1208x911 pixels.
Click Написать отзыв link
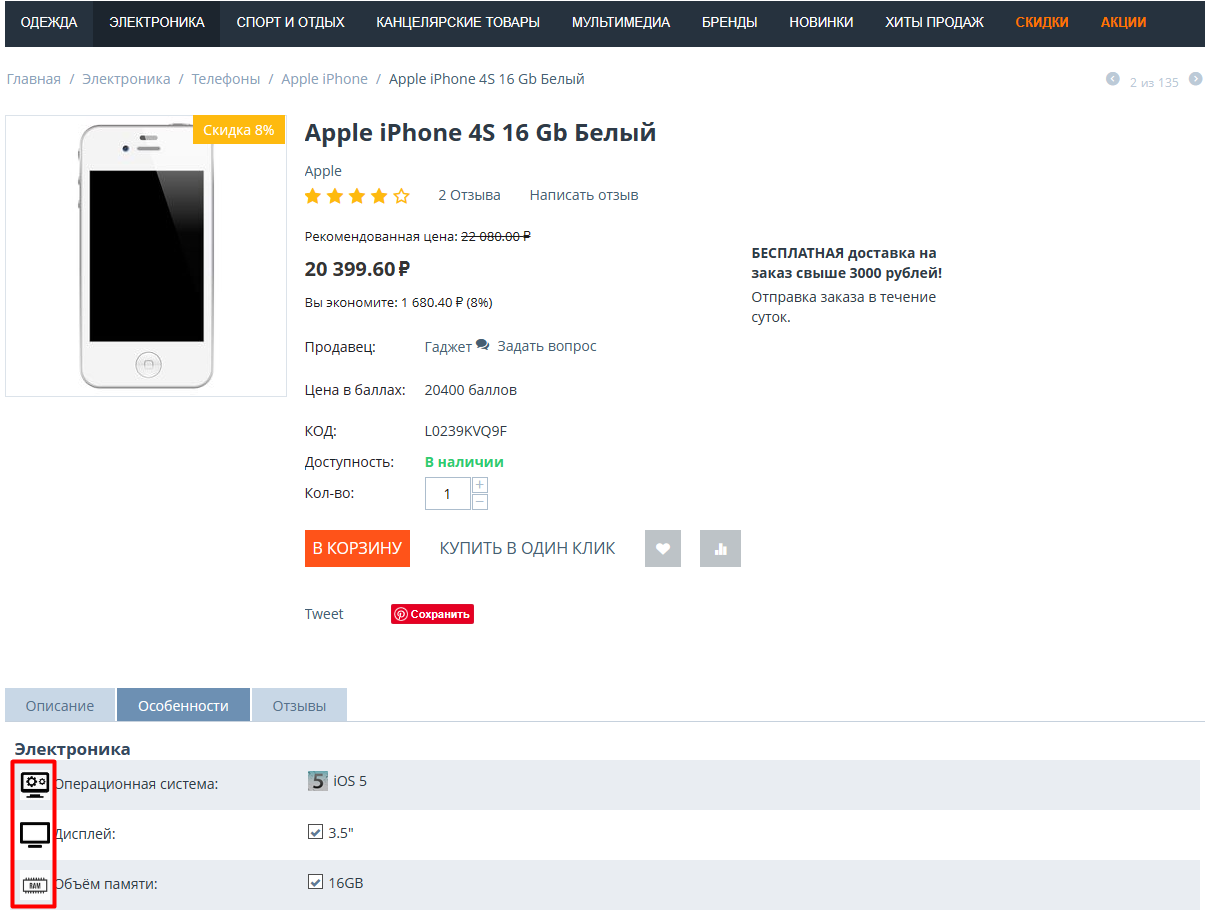coord(584,195)
